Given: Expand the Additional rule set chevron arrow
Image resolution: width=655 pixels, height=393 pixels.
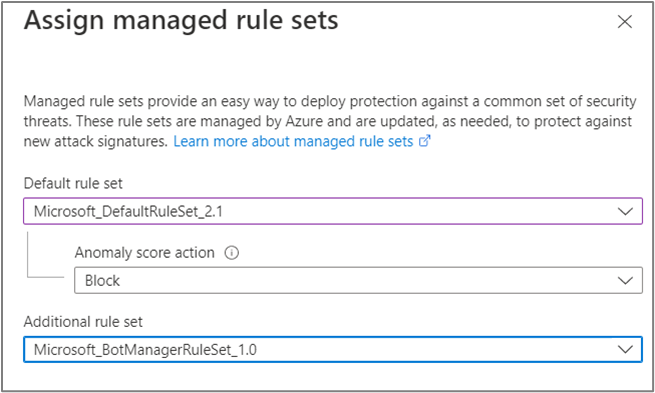Looking at the screenshot, I should [625, 350].
